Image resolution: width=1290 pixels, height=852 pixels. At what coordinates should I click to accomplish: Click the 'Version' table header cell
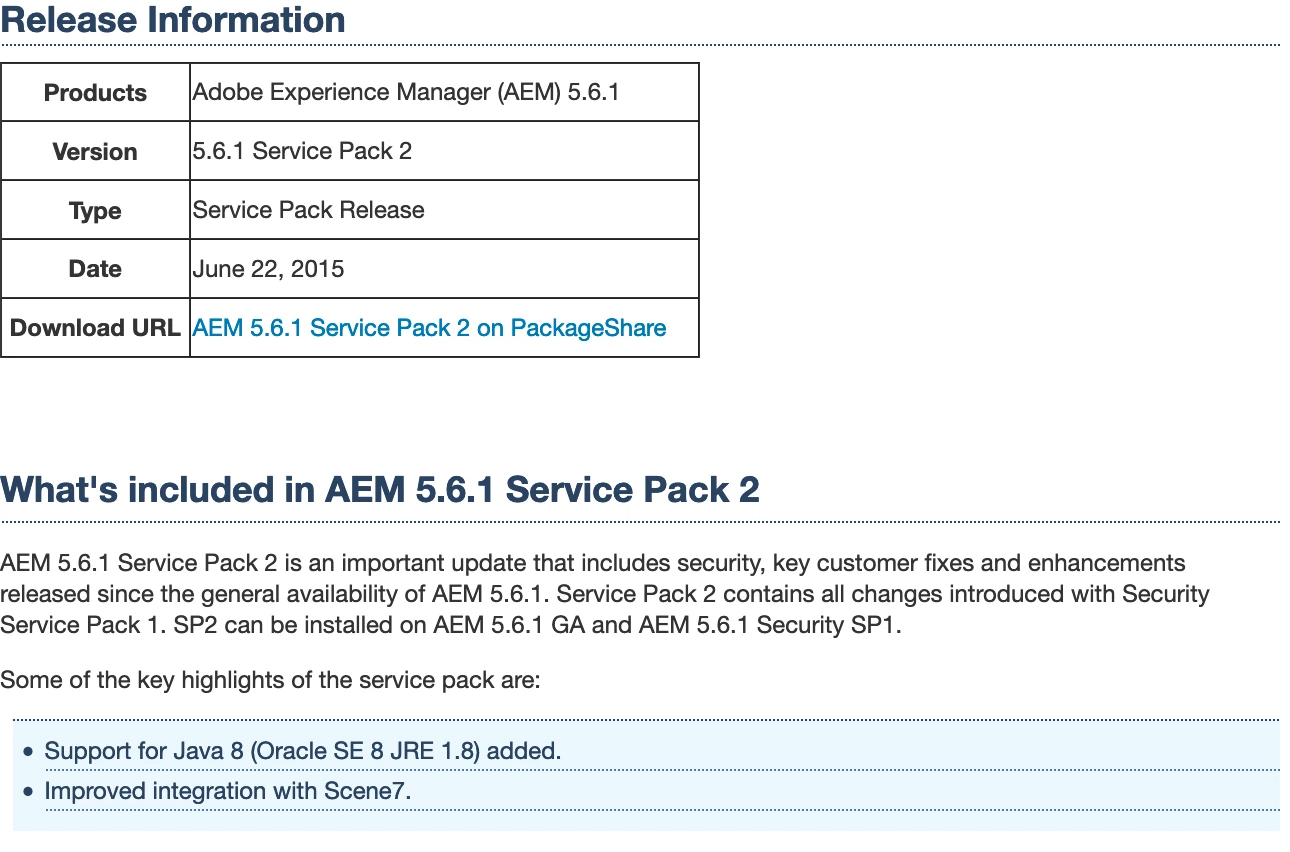(x=96, y=152)
